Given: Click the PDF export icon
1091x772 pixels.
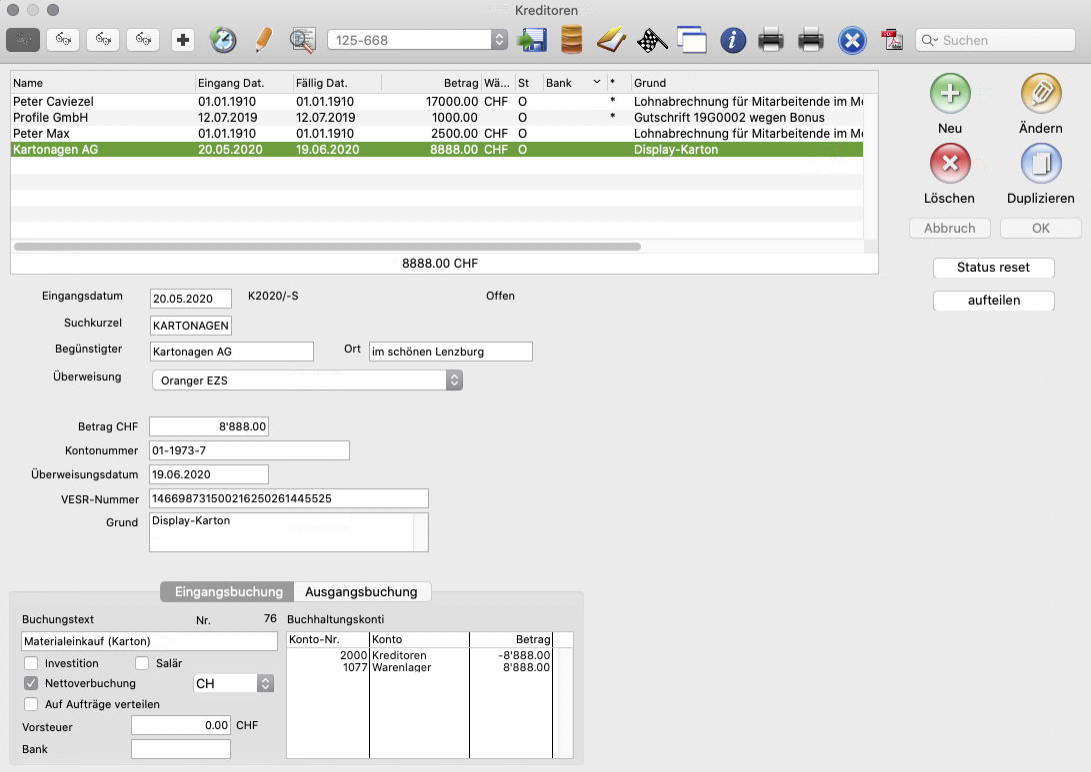Looking at the screenshot, I should click(890, 40).
